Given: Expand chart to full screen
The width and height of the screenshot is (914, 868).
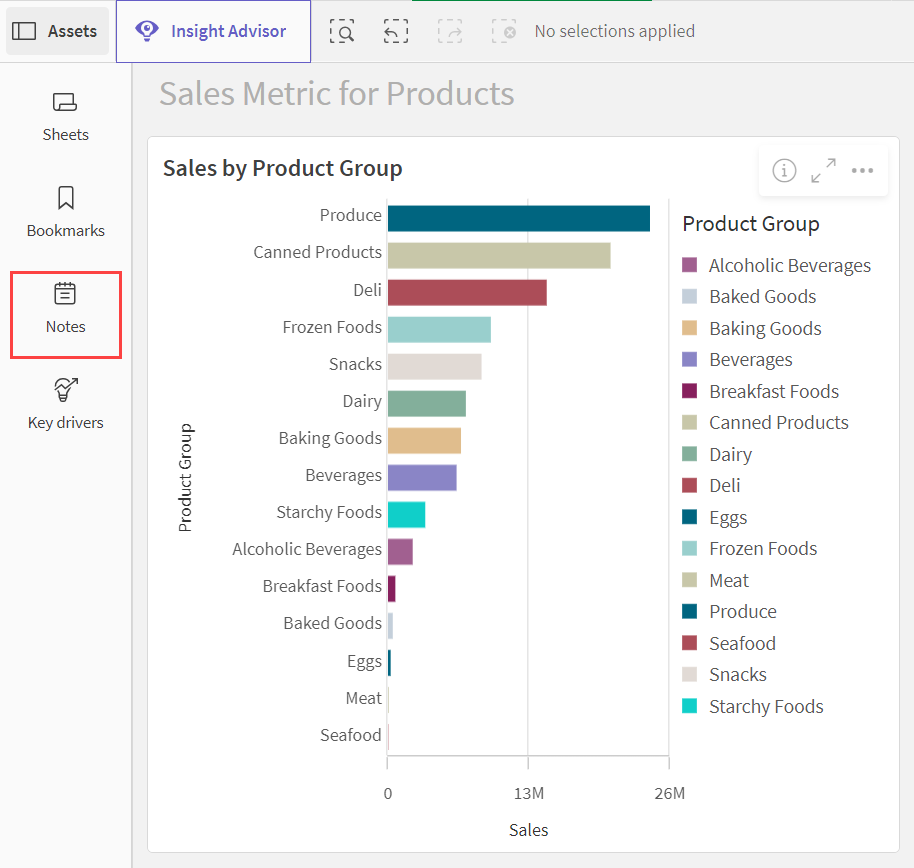Looking at the screenshot, I should 823,171.
